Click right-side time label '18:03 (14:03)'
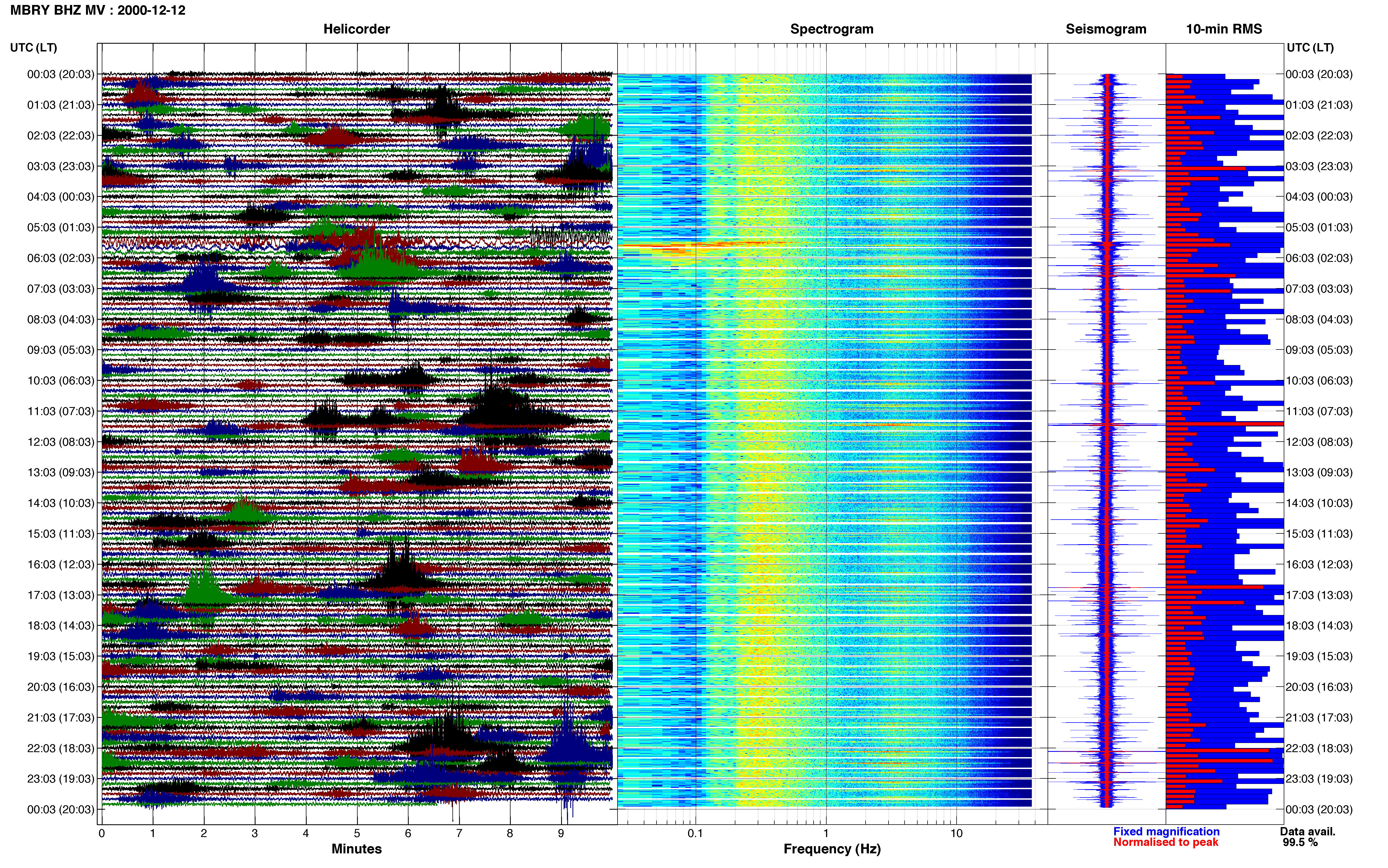This screenshot has width=1388, height=868. [x=1319, y=626]
